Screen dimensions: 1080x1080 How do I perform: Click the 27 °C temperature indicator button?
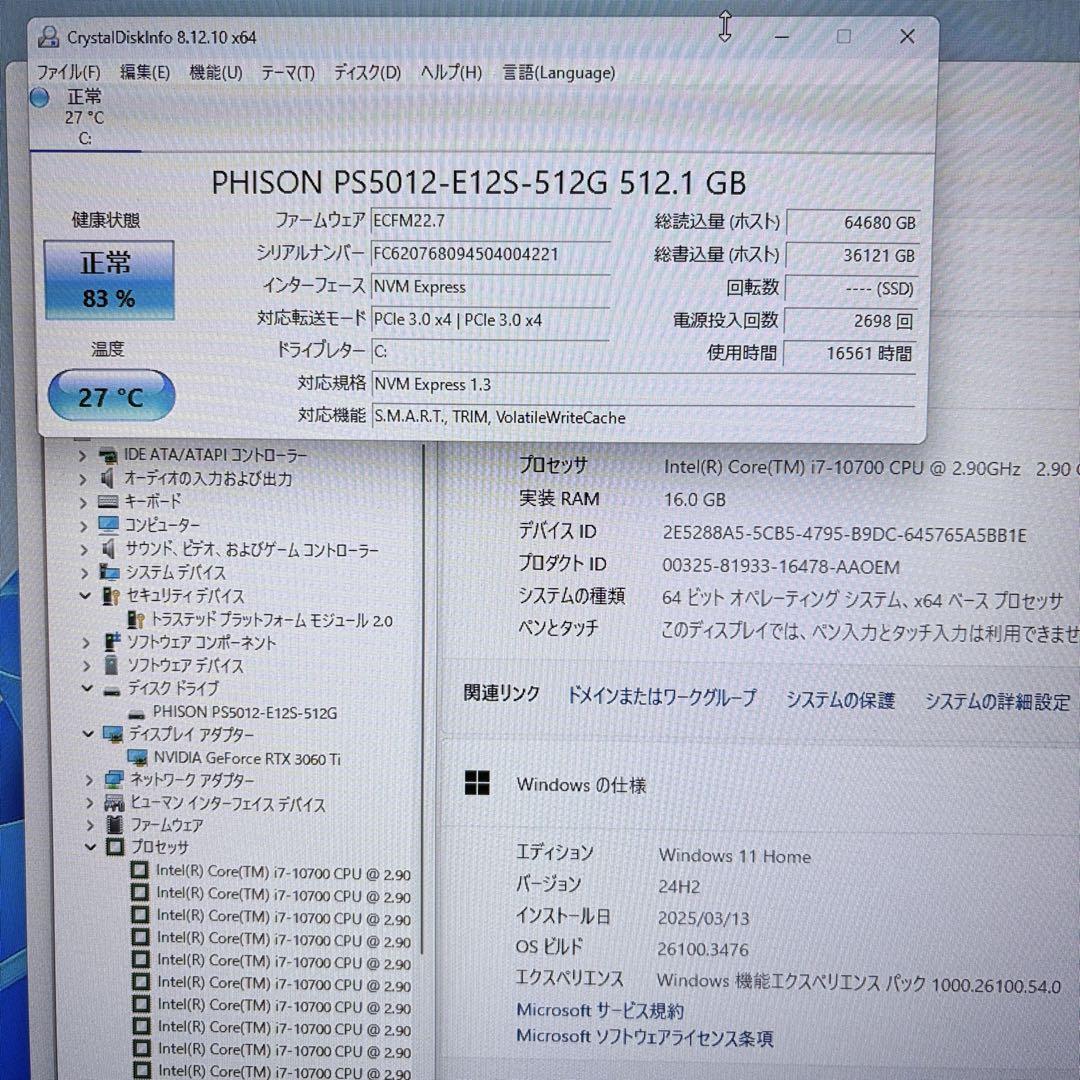pyautogui.click(x=111, y=395)
